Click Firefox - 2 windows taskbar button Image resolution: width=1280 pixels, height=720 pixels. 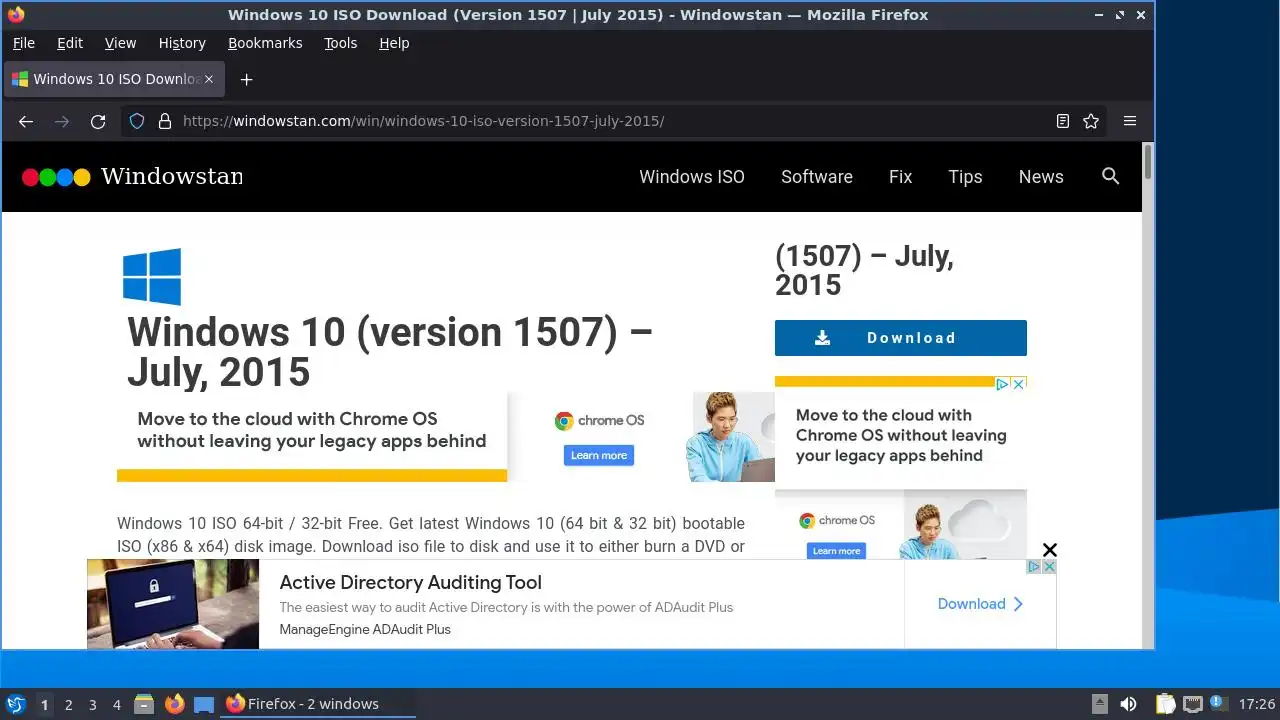318,704
